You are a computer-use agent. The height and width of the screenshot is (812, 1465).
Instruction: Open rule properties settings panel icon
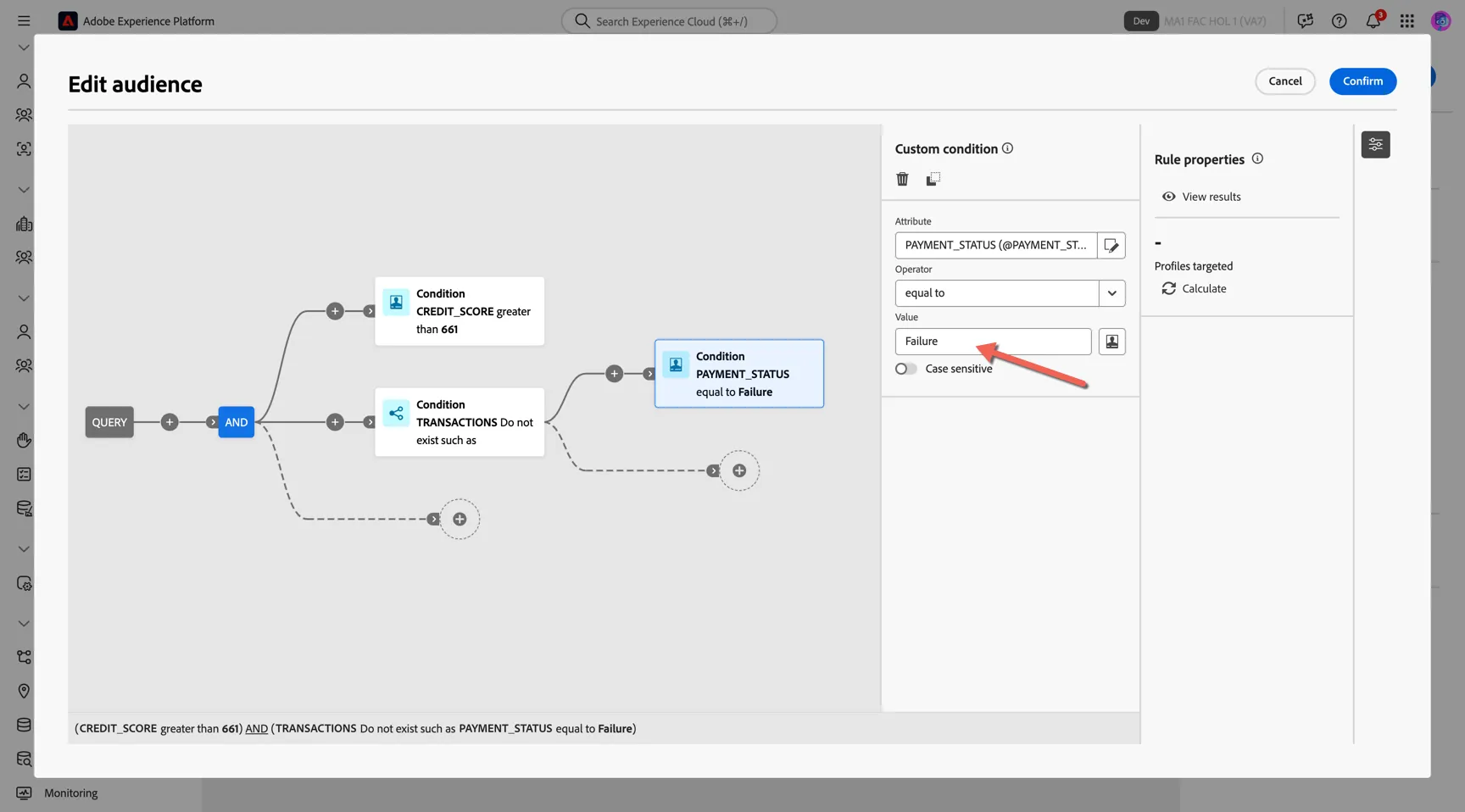pos(1375,145)
